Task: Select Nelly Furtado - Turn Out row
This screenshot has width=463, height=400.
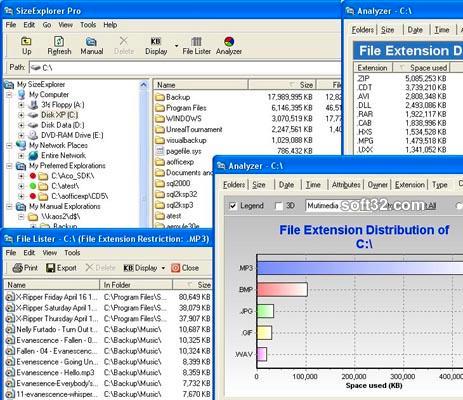Action: (108, 329)
